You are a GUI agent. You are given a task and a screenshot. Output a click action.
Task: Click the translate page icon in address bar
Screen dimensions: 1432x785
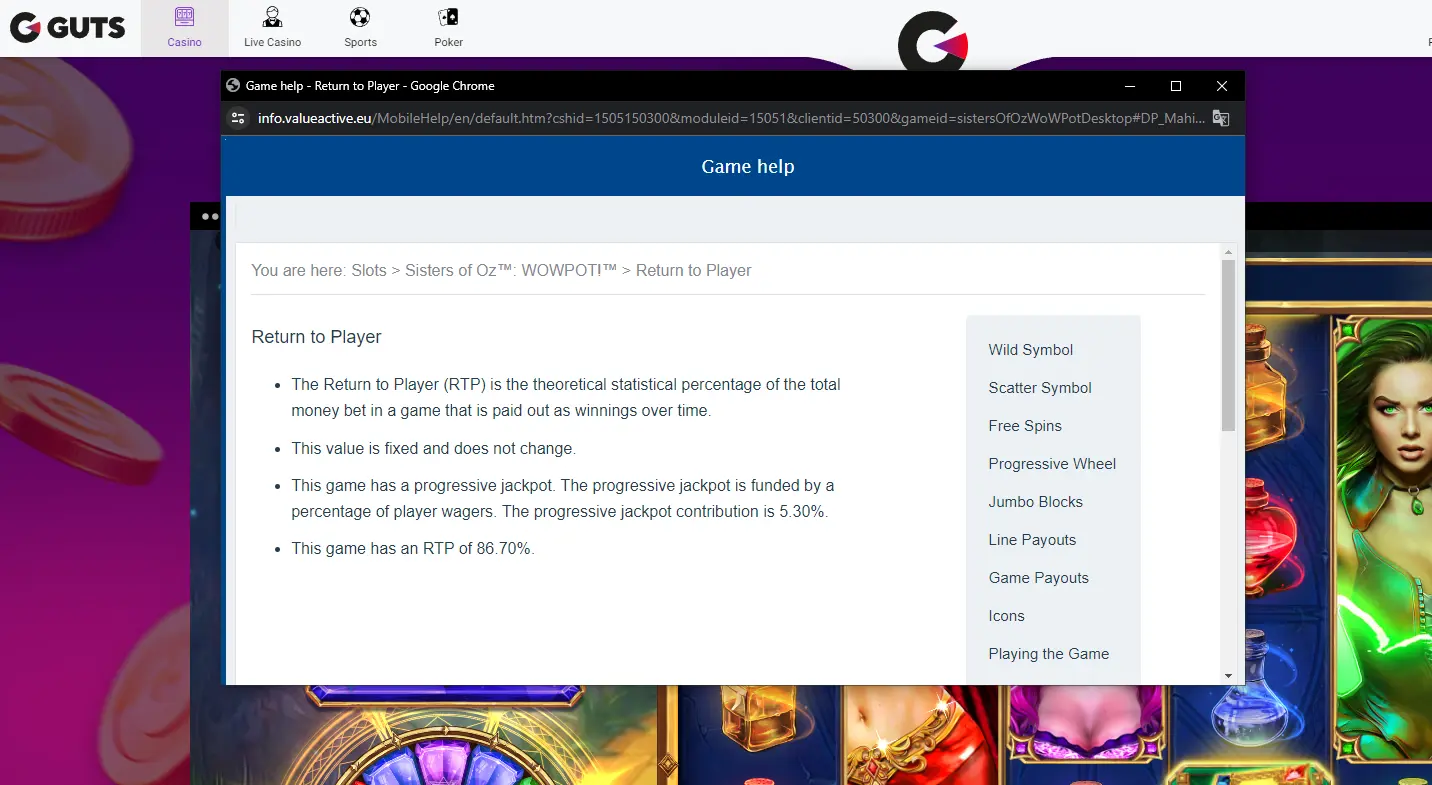(1220, 118)
